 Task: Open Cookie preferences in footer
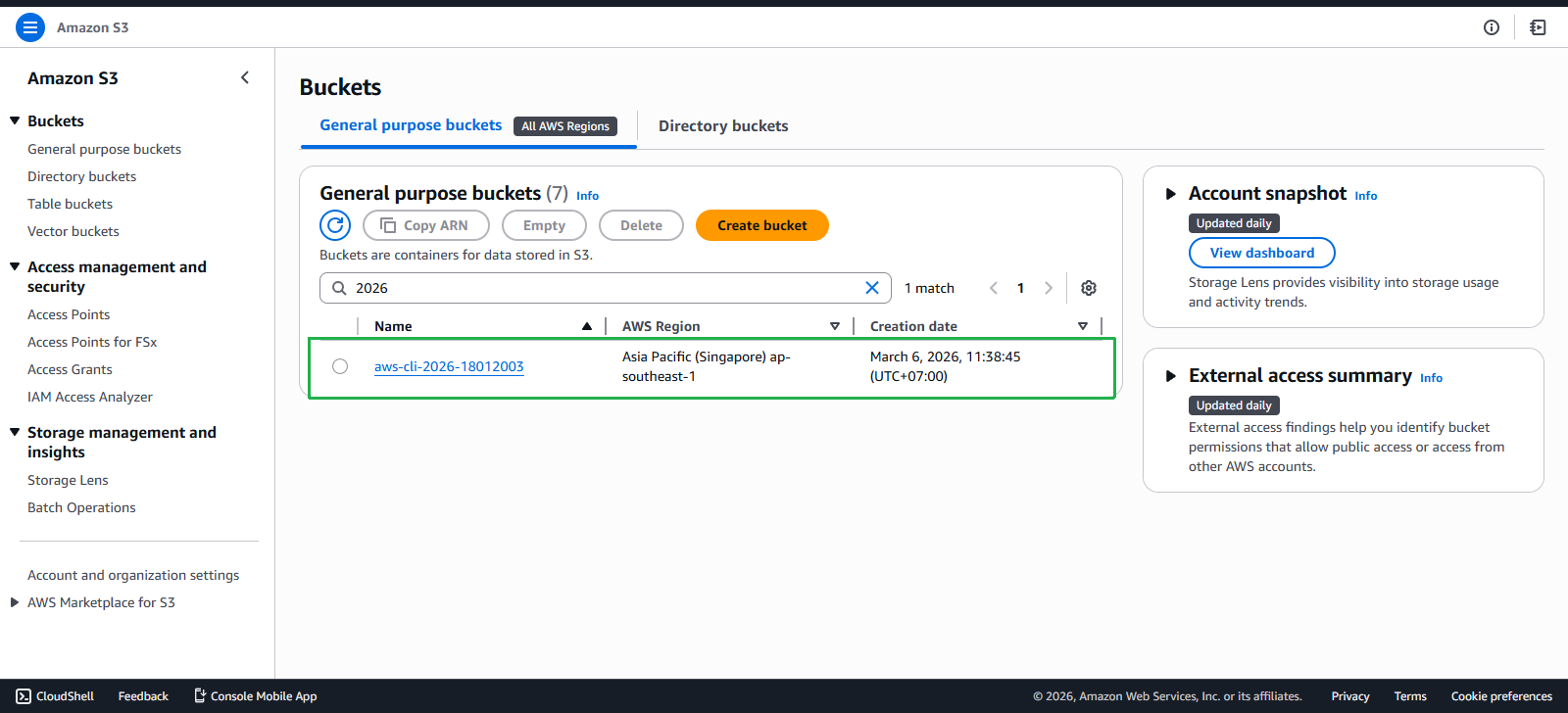[1501, 696]
